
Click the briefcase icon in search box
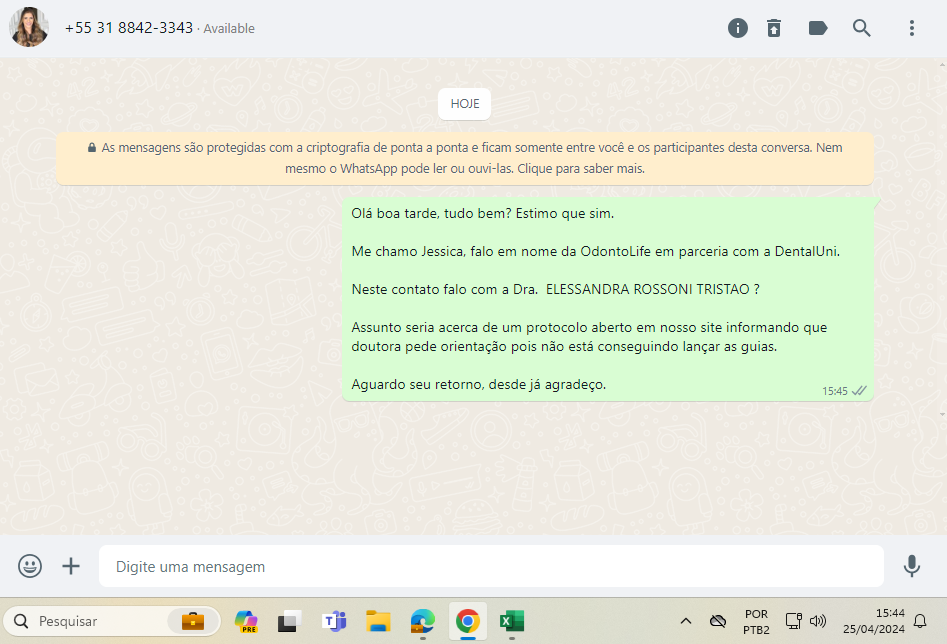click(x=193, y=621)
